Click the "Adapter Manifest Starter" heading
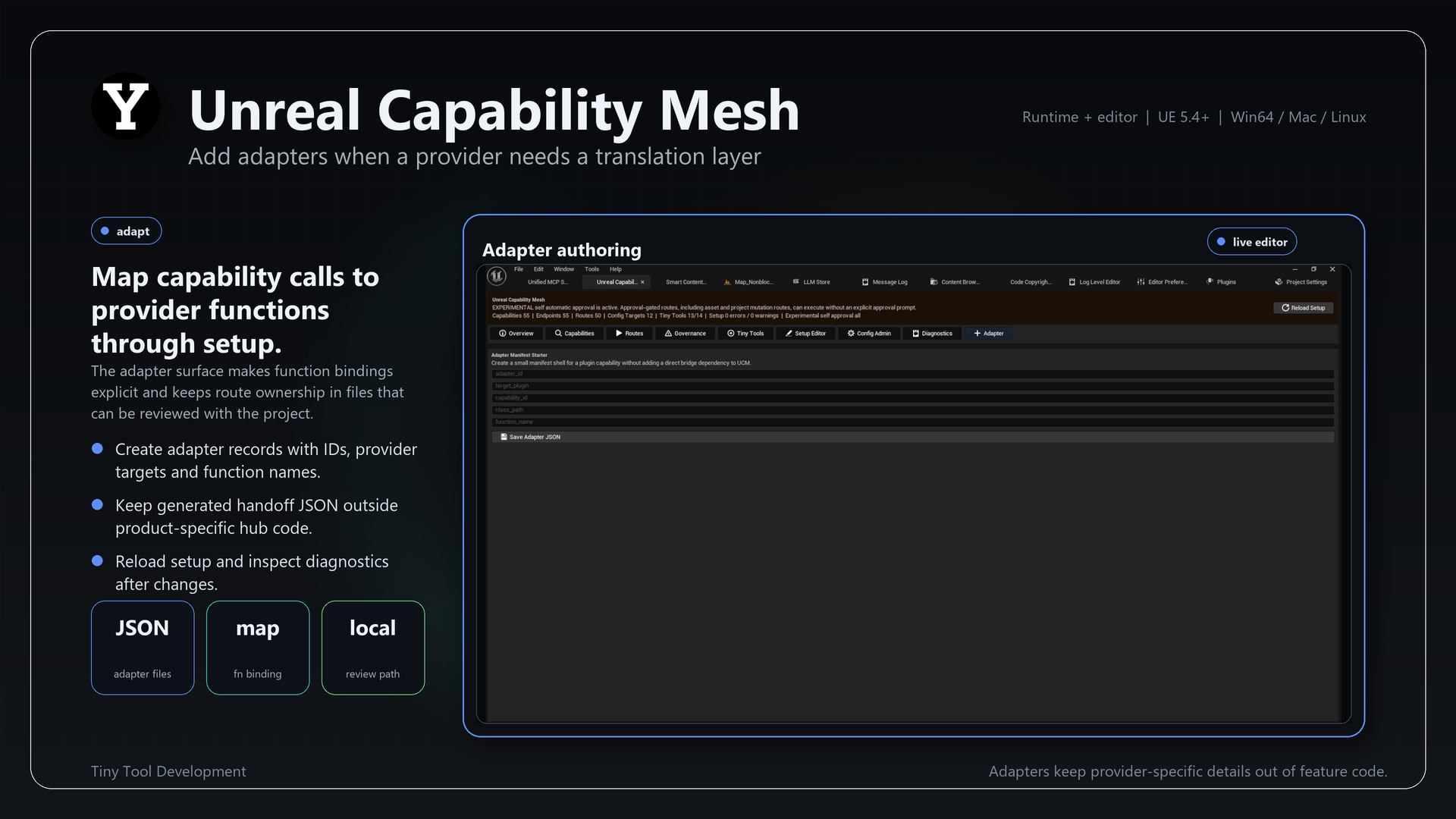1456x819 pixels. pos(519,355)
